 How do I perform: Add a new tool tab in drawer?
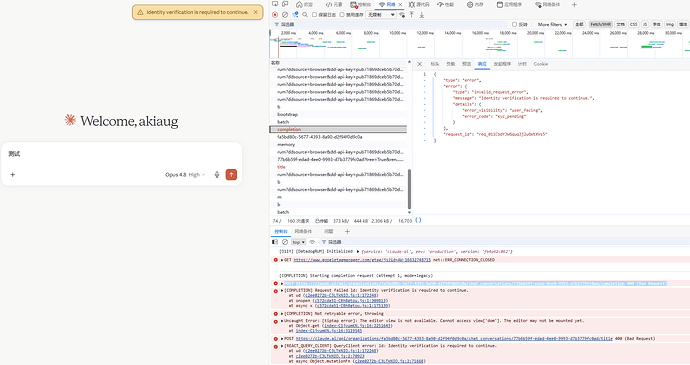pos(347,231)
